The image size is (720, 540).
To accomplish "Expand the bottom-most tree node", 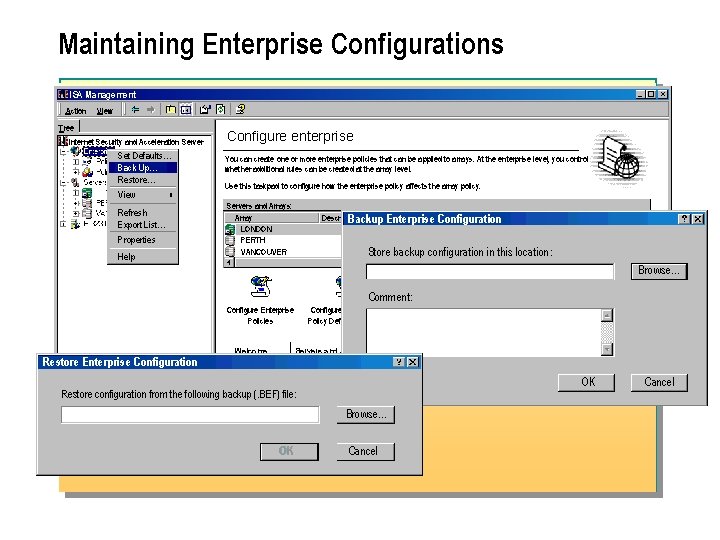I will 63,224.
